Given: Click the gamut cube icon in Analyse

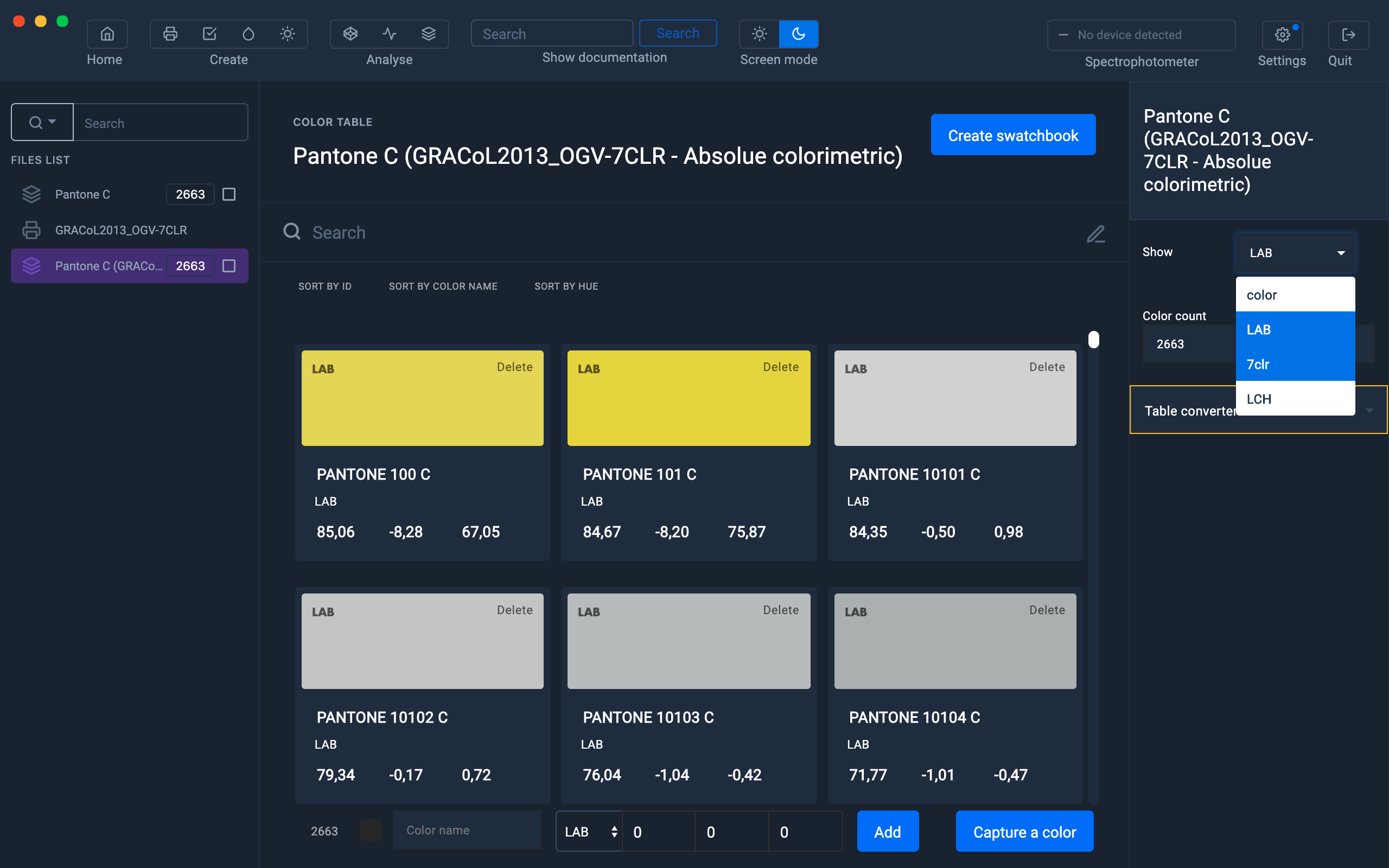Looking at the screenshot, I should pos(350,34).
